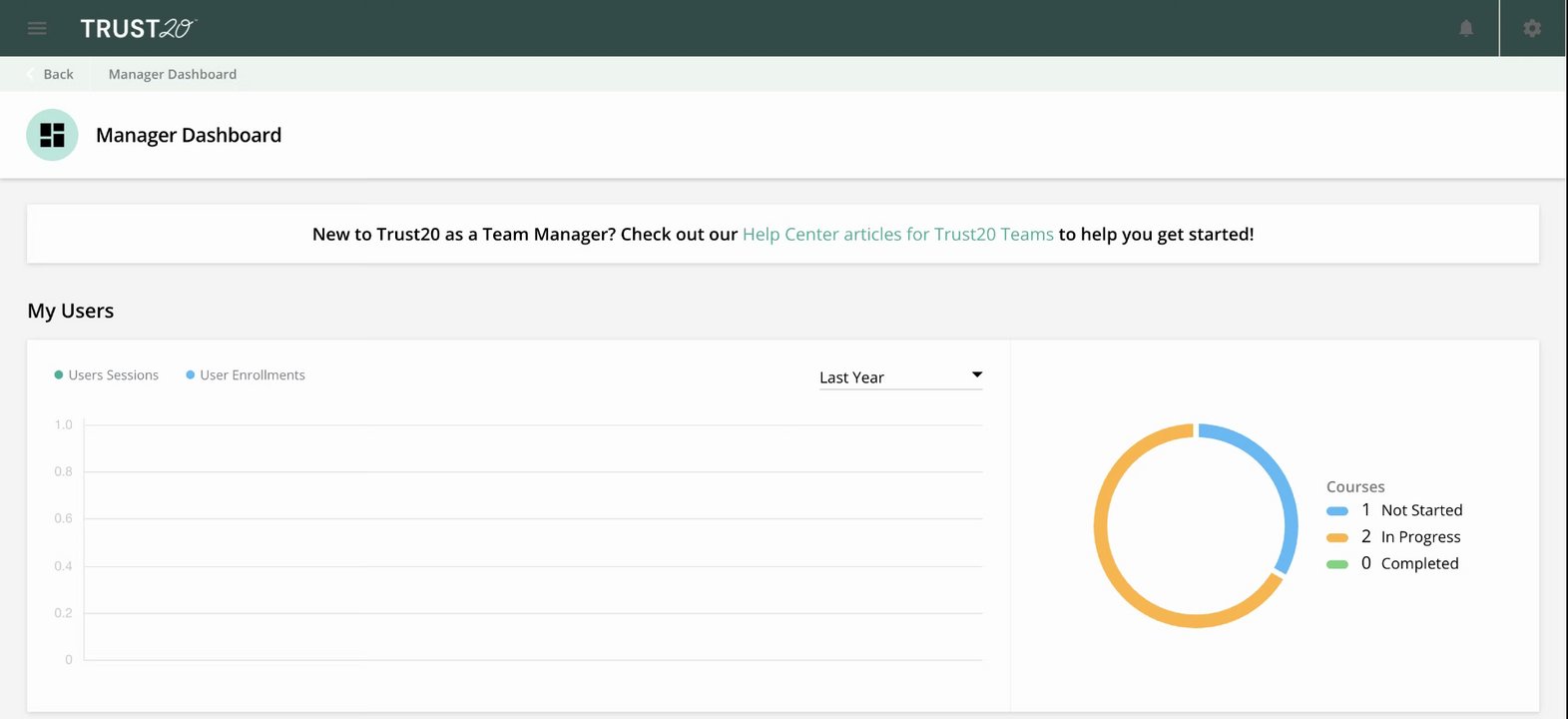
Task: Open the settings gear menu
Action: [1532, 28]
